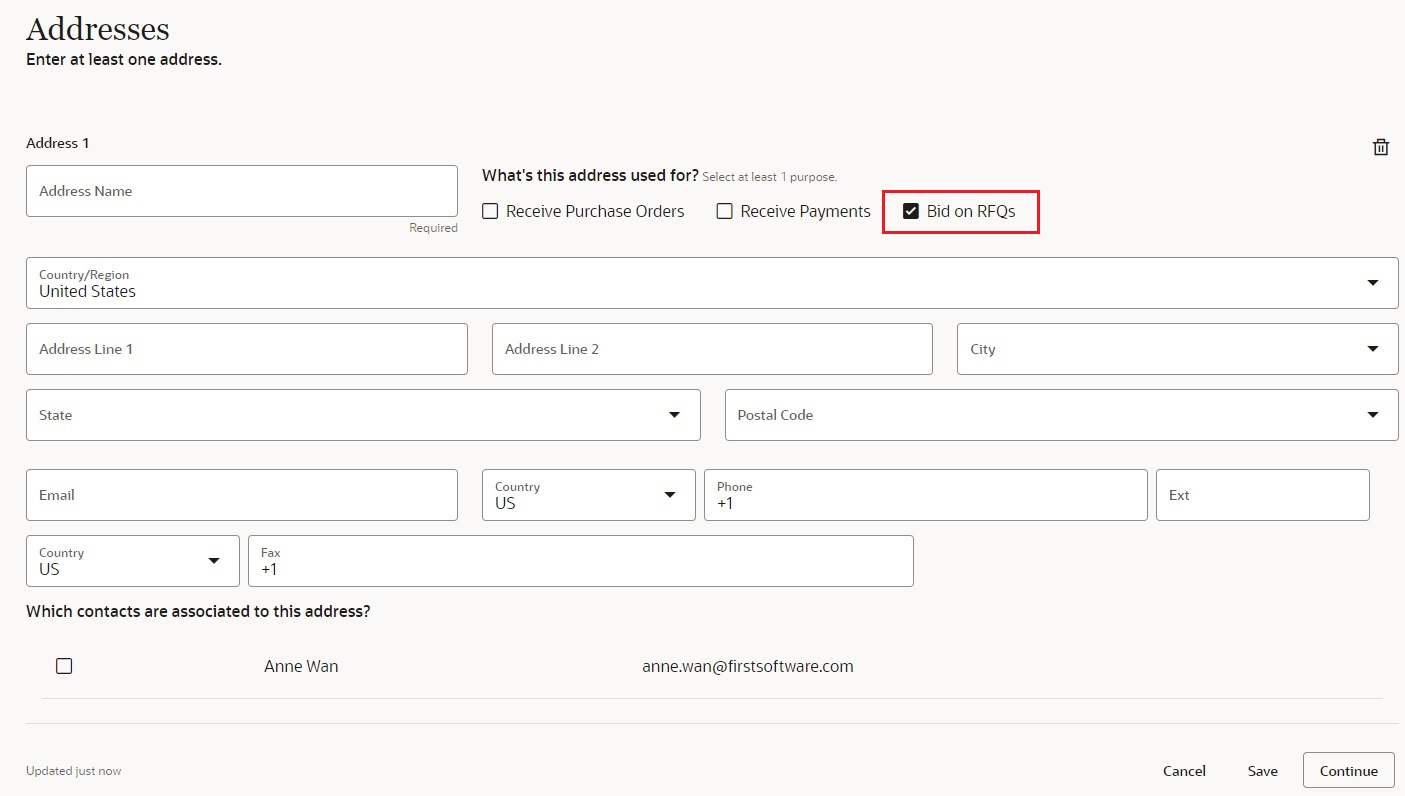Click the Phone number field

click(926, 495)
